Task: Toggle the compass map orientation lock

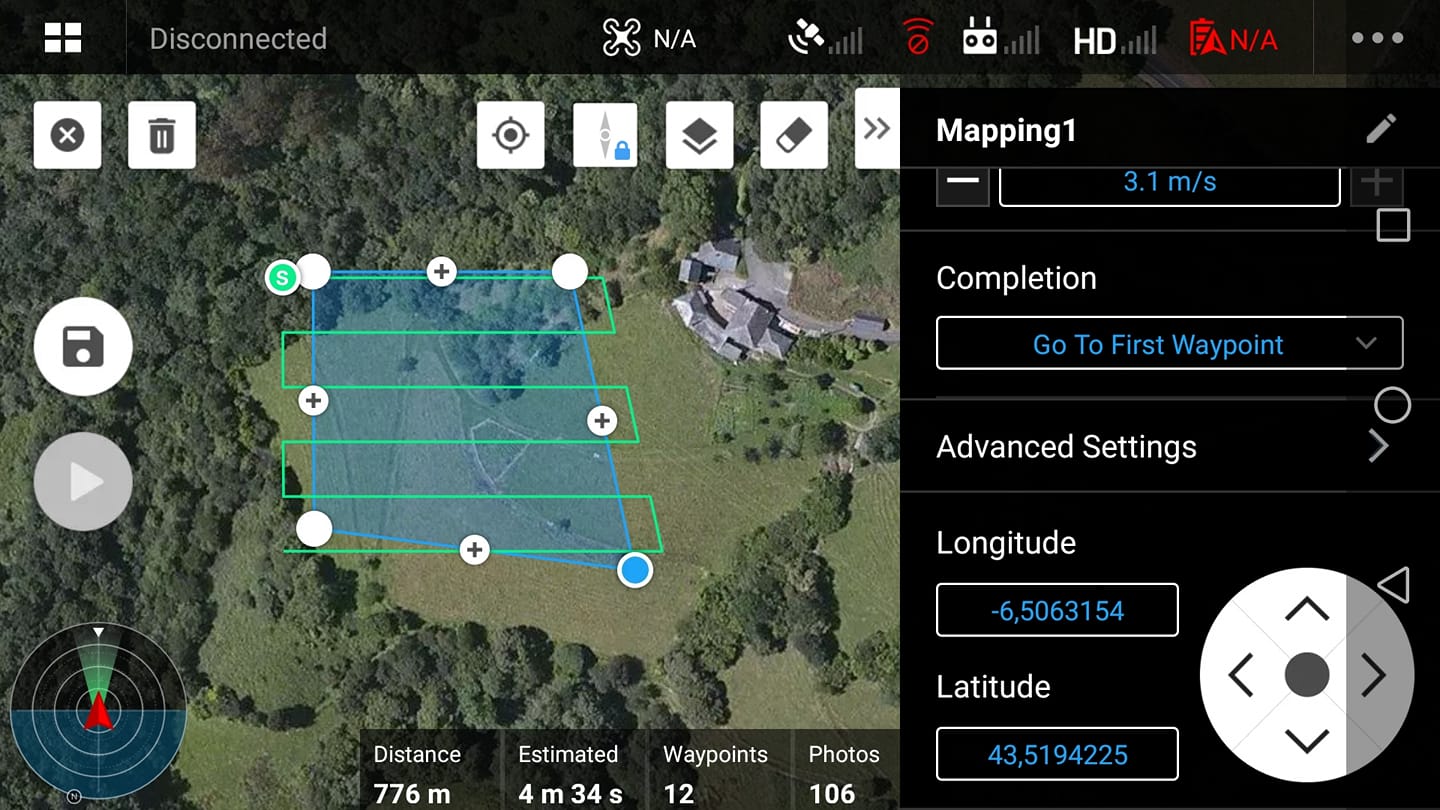Action: [x=605, y=135]
